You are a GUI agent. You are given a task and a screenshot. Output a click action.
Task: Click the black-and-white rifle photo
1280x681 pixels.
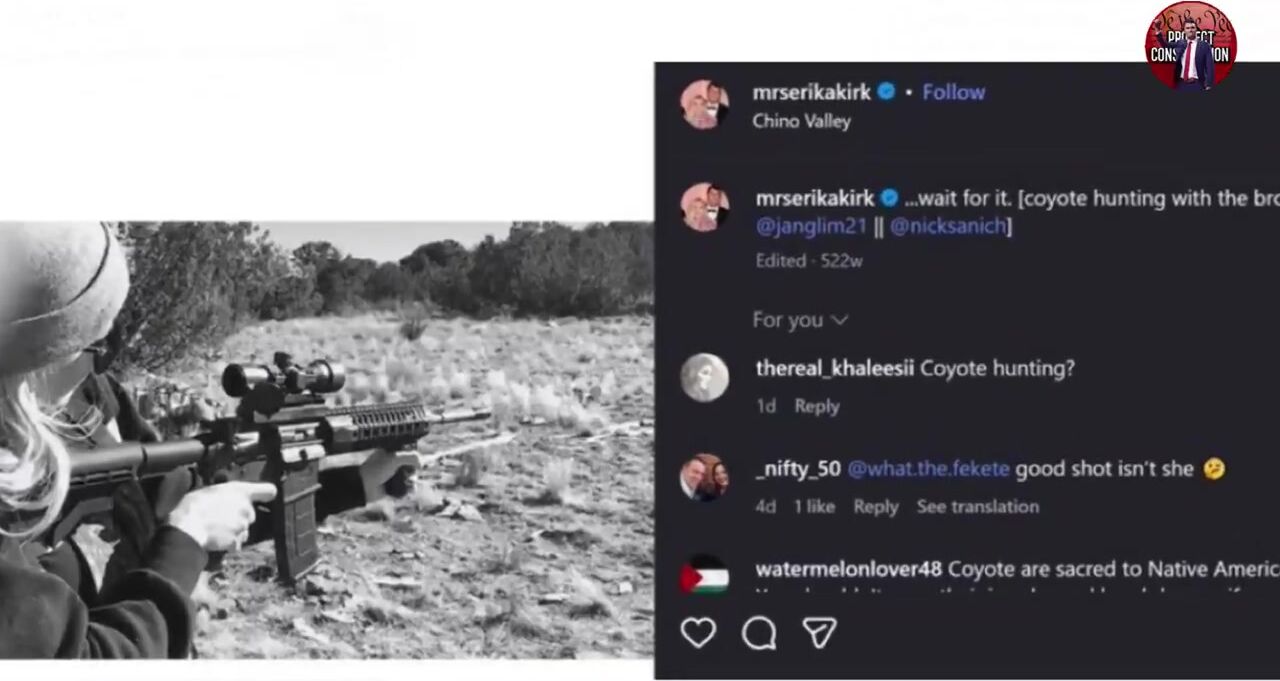click(x=326, y=439)
